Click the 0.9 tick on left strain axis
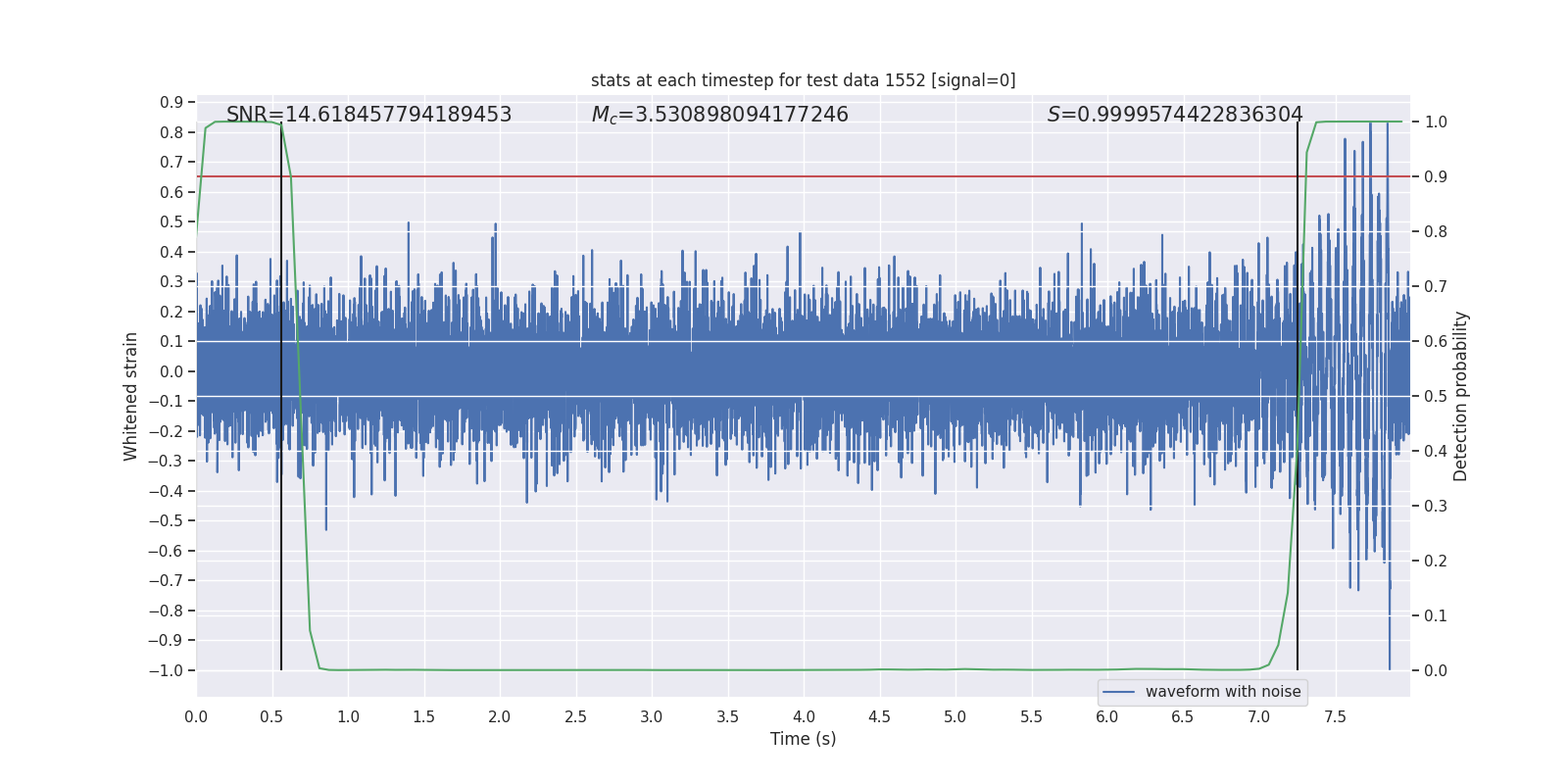 [x=171, y=102]
